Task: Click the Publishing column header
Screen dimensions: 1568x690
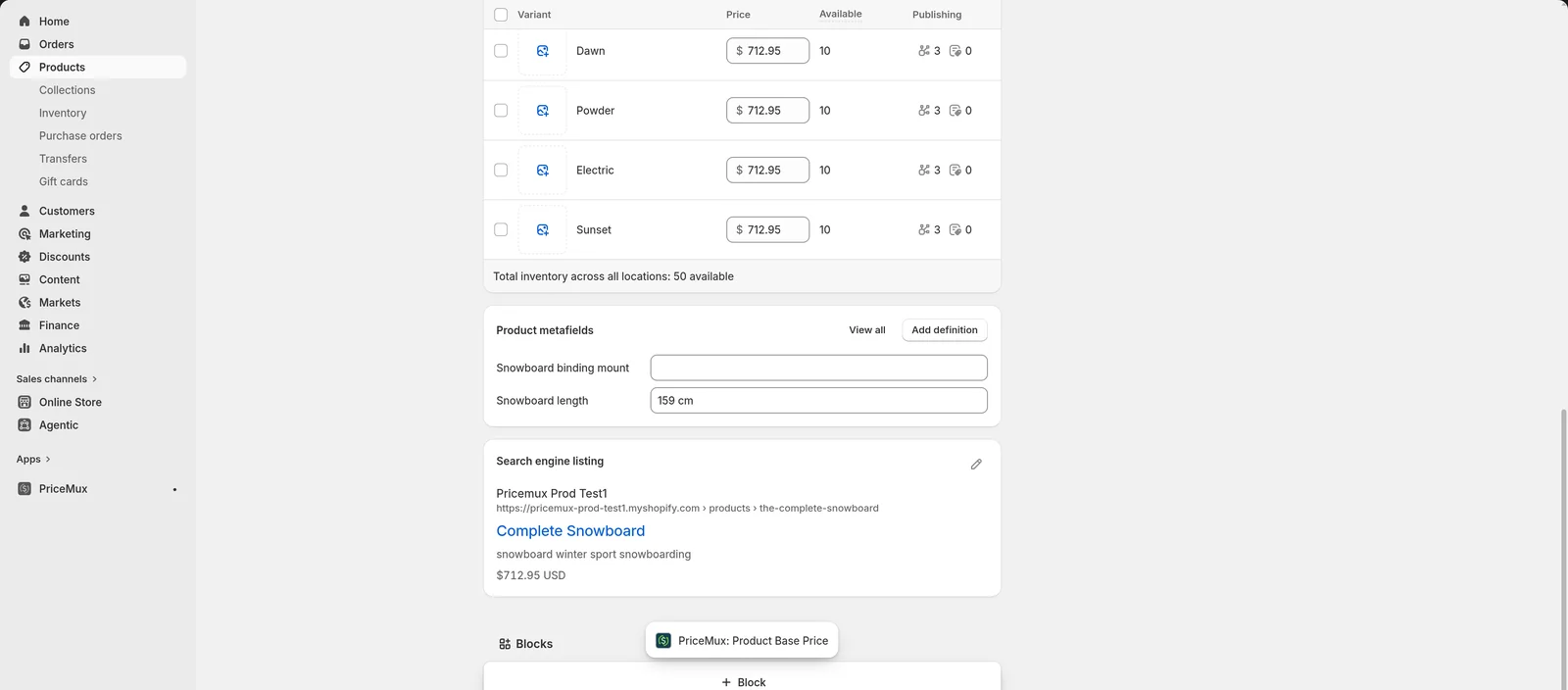Action: 937,15
